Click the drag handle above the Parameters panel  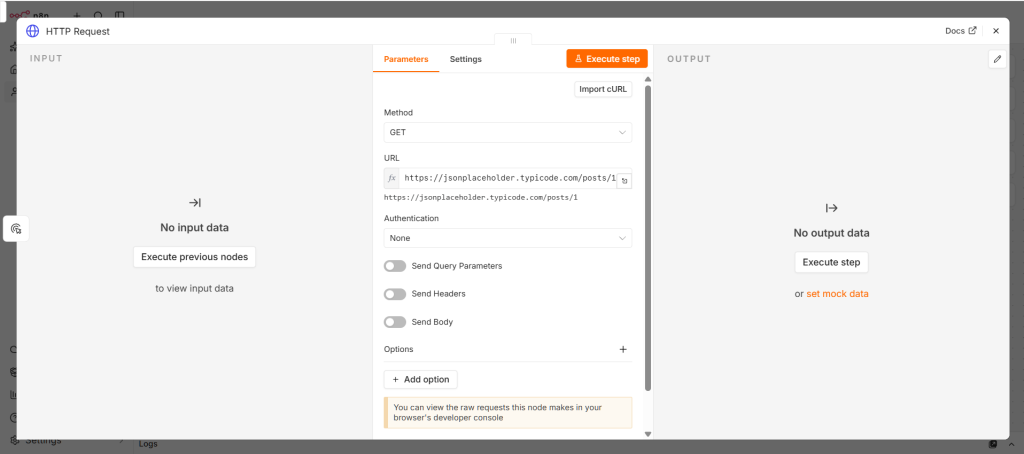(x=513, y=40)
